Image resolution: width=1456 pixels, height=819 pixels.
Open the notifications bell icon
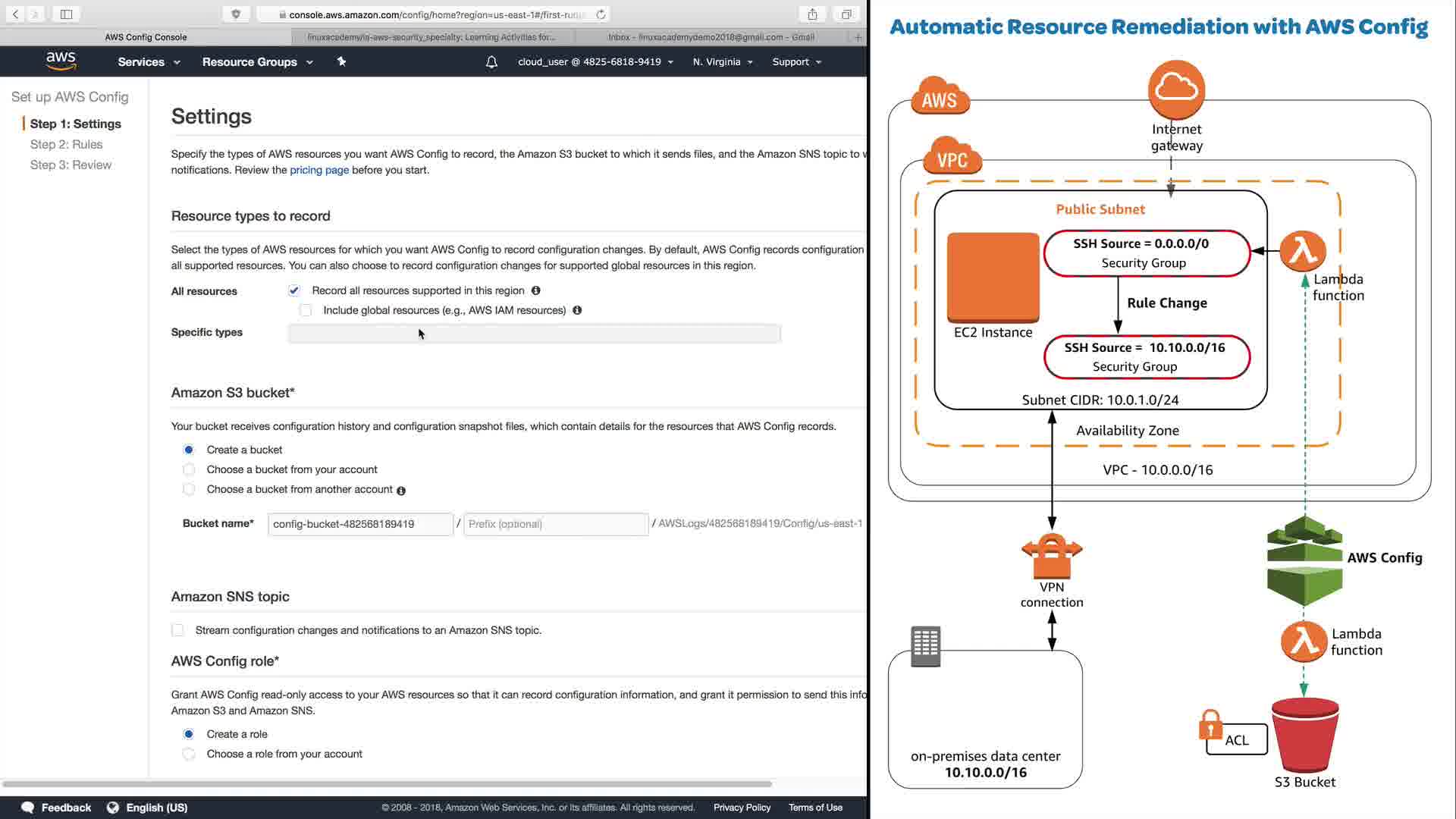tap(491, 62)
